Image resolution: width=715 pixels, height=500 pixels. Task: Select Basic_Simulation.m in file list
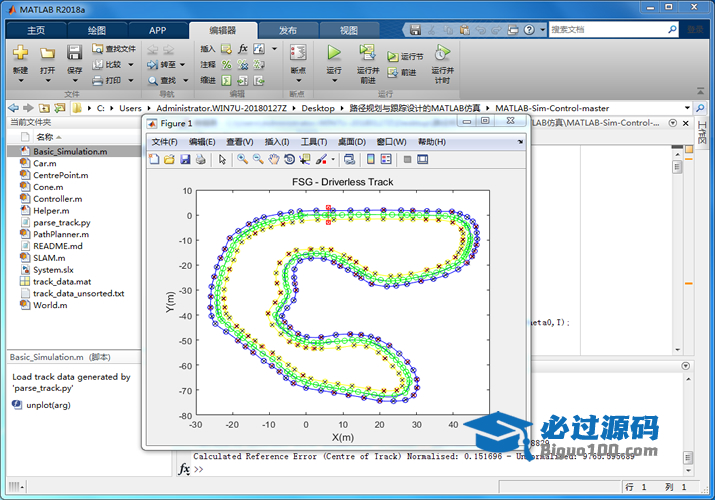[74, 151]
